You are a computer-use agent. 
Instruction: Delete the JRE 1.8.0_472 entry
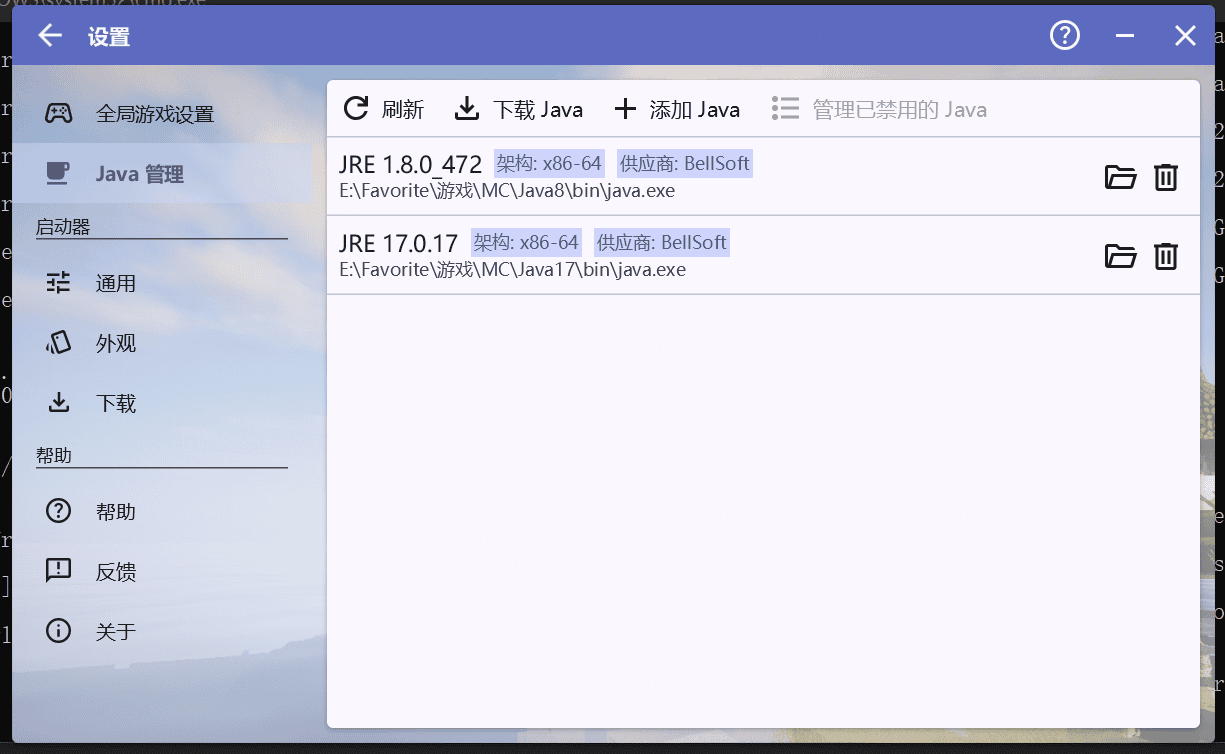(1166, 177)
